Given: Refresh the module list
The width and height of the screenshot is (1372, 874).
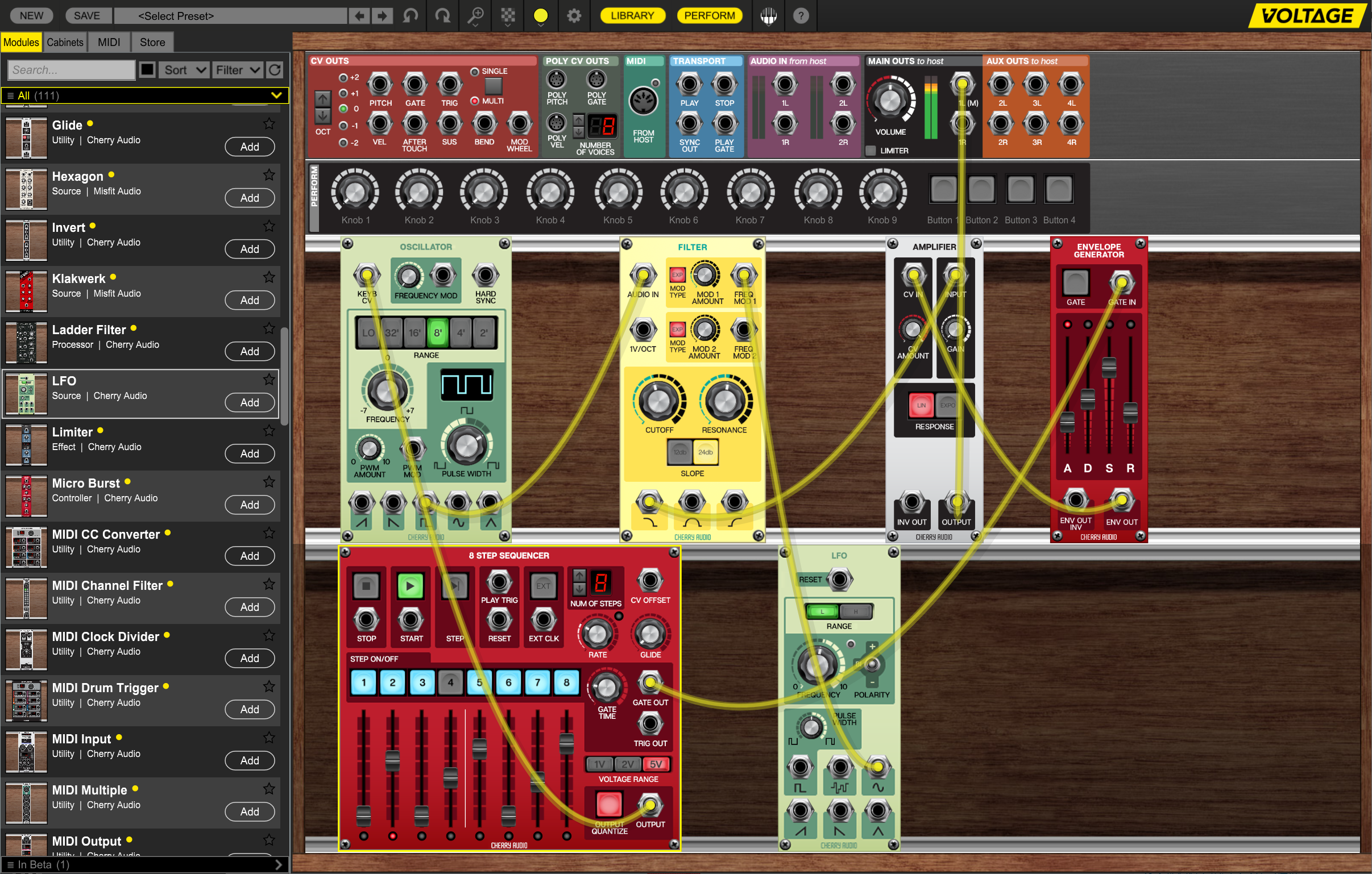Looking at the screenshot, I should [x=275, y=70].
